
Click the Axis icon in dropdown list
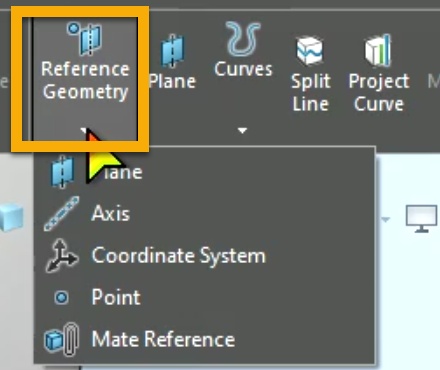pos(61,214)
